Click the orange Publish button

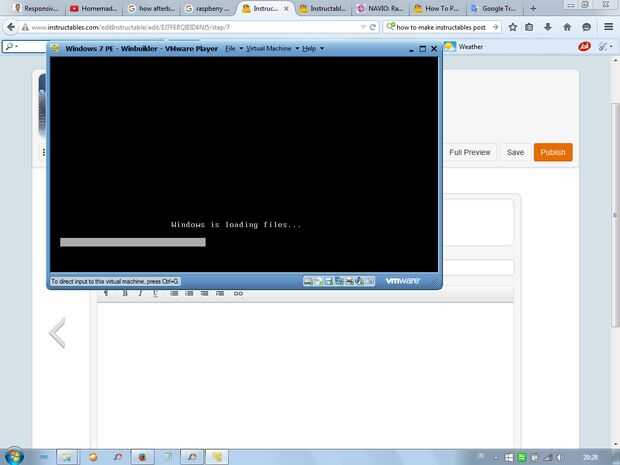(x=553, y=152)
